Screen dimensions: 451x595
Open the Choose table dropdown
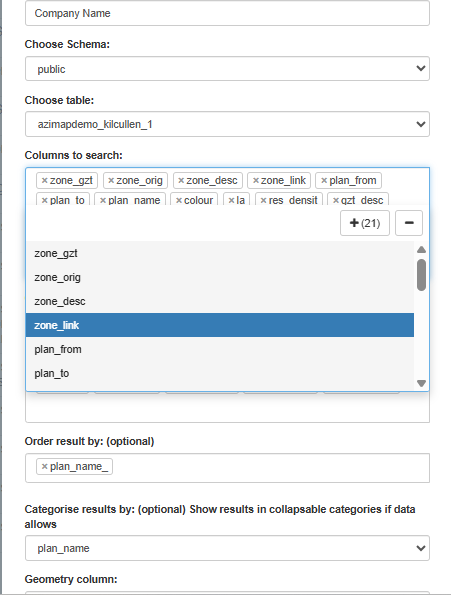click(x=227, y=124)
